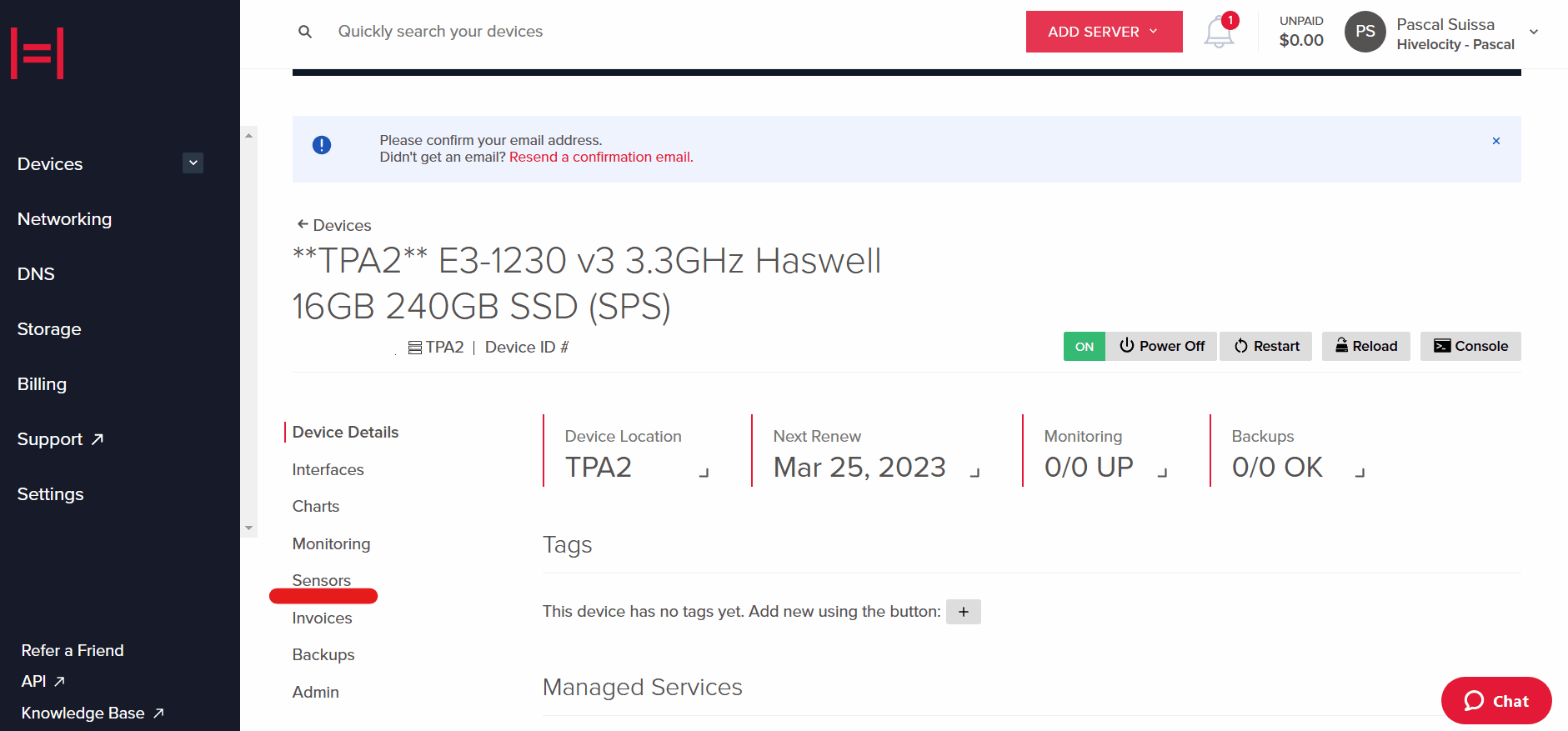1568x731 pixels.
Task: Click the Reload button
Action: point(1365,347)
